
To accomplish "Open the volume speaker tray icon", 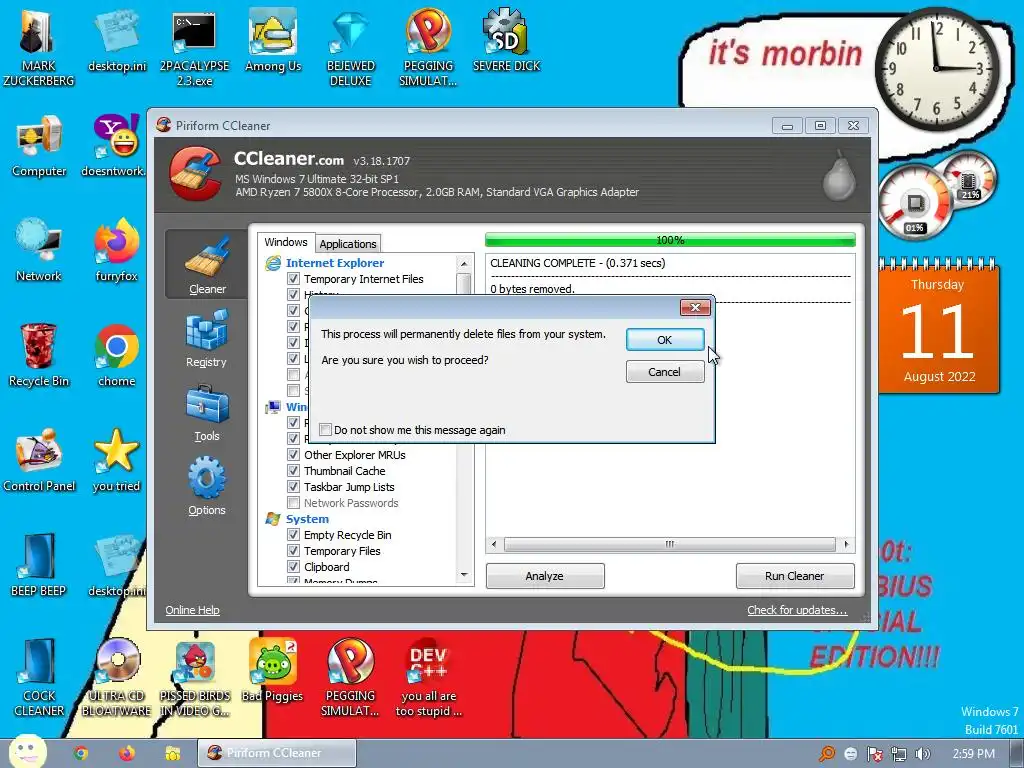I will 923,754.
